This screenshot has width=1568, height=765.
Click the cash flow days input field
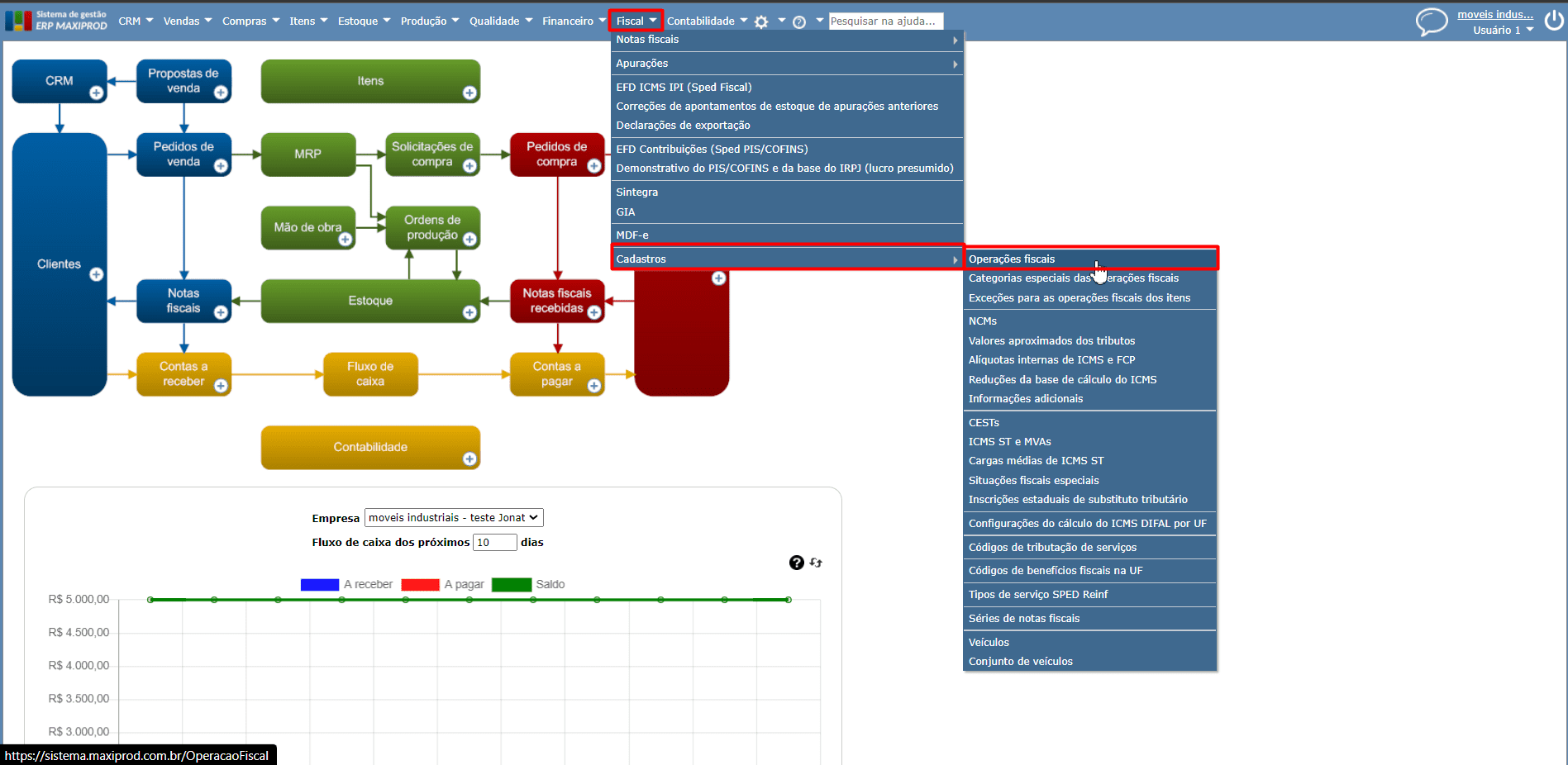495,543
